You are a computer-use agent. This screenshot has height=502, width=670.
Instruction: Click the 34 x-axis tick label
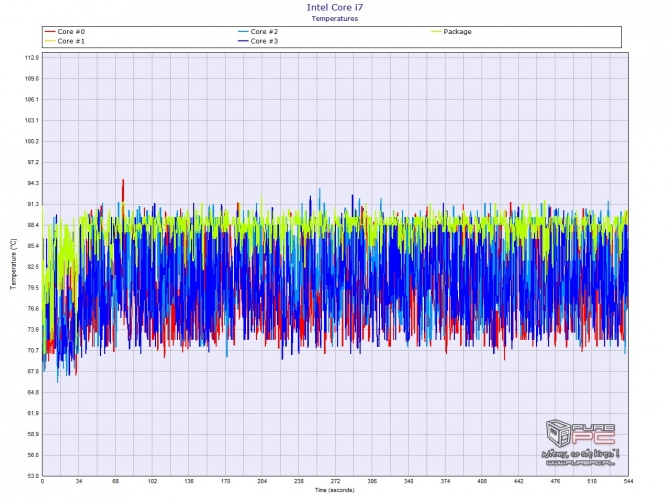tap(79, 481)
